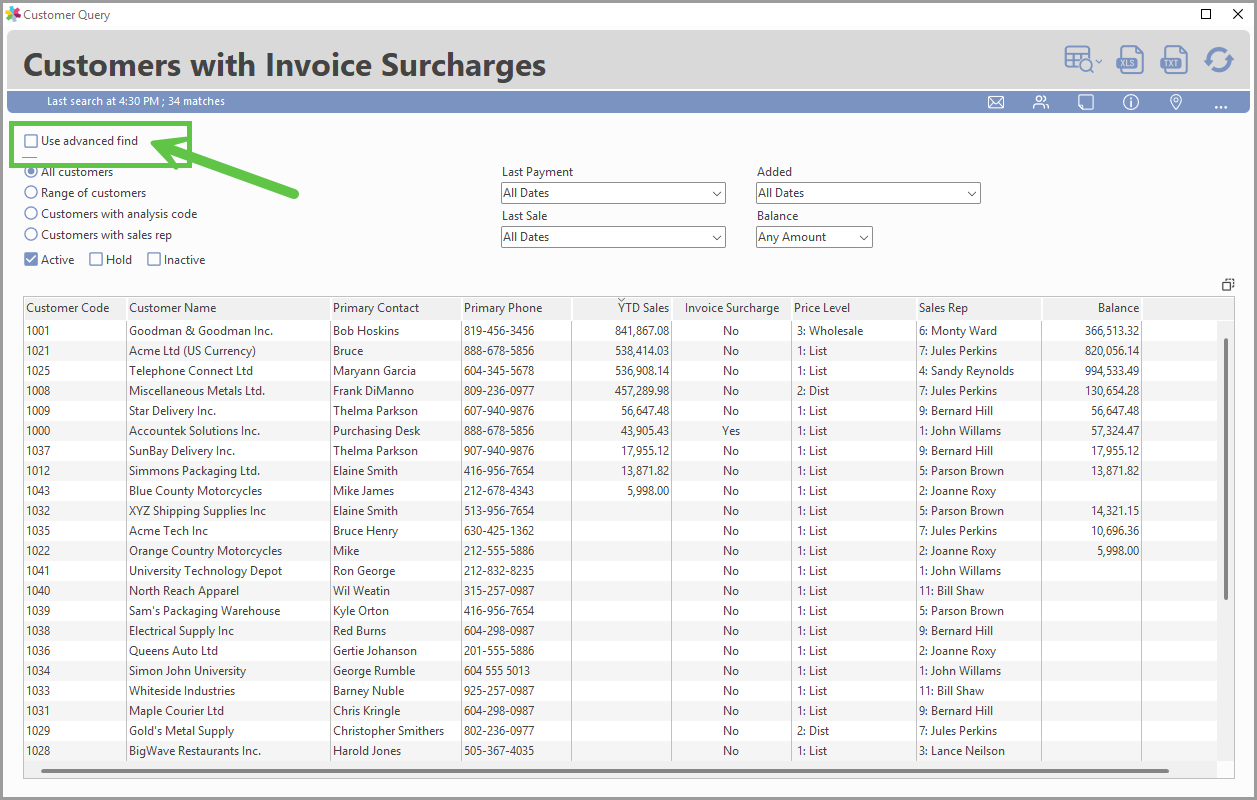This screenshot has height=800, width=1257.
Task: Select Electrical Supply Inc row
Action: 620,631
